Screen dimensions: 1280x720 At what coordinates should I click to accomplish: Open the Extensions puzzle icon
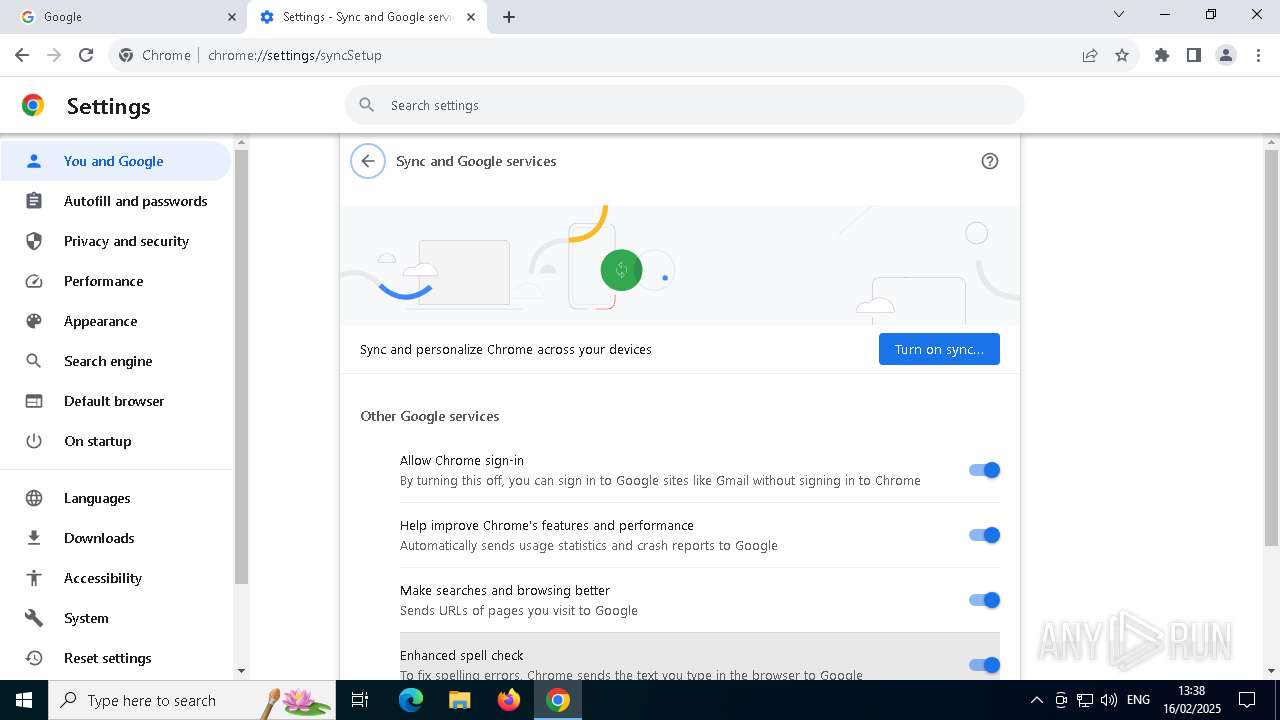[1162, 55]
